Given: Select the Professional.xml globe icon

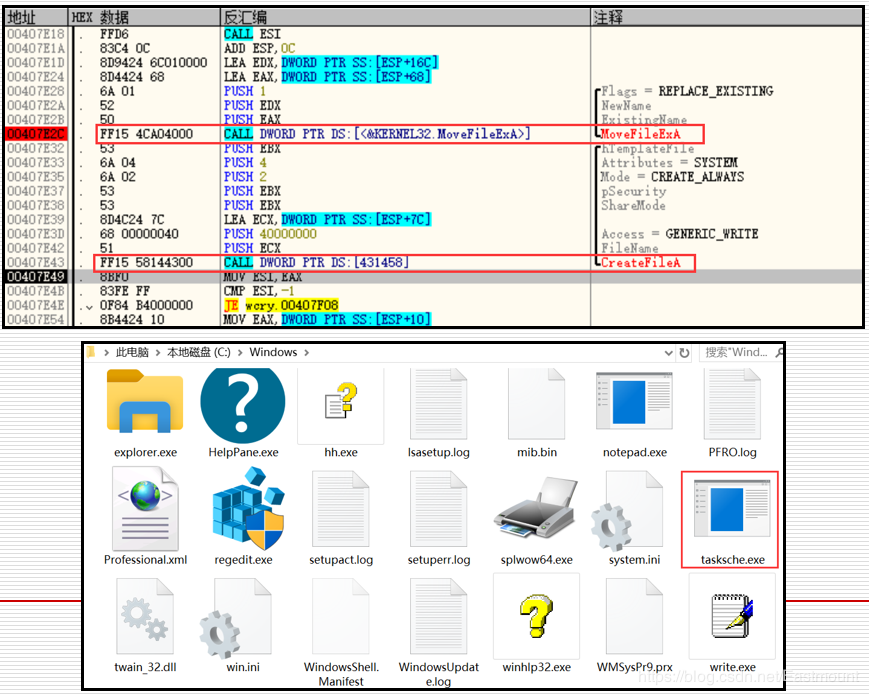Looking at the screenshot, I should [x=145, y=509].
